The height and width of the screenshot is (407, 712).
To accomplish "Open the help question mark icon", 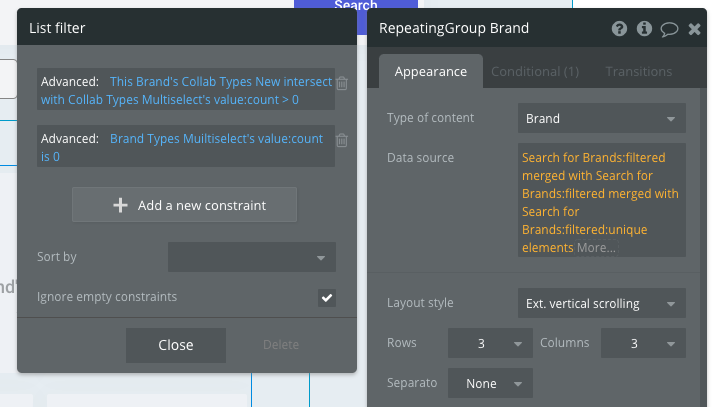I will [620, 29].
